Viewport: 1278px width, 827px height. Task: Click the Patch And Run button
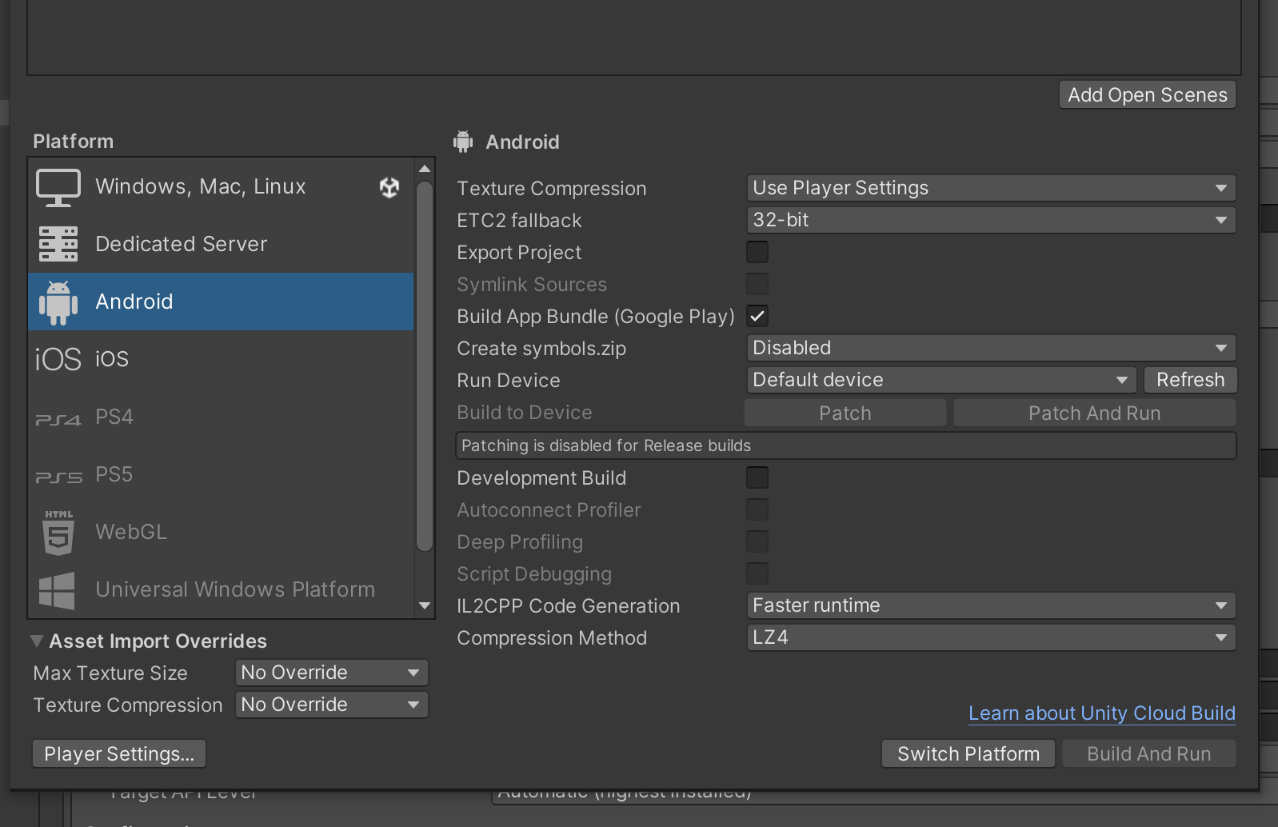pos(1094,413)
